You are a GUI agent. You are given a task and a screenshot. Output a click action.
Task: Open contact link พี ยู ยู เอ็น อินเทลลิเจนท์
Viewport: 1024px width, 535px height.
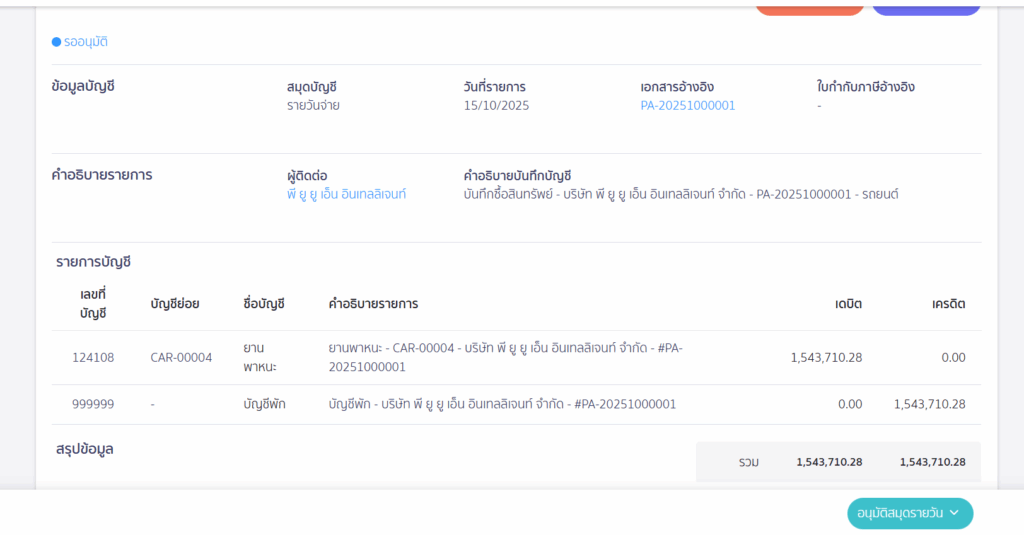pyautogui.click(x=346, y=194)
